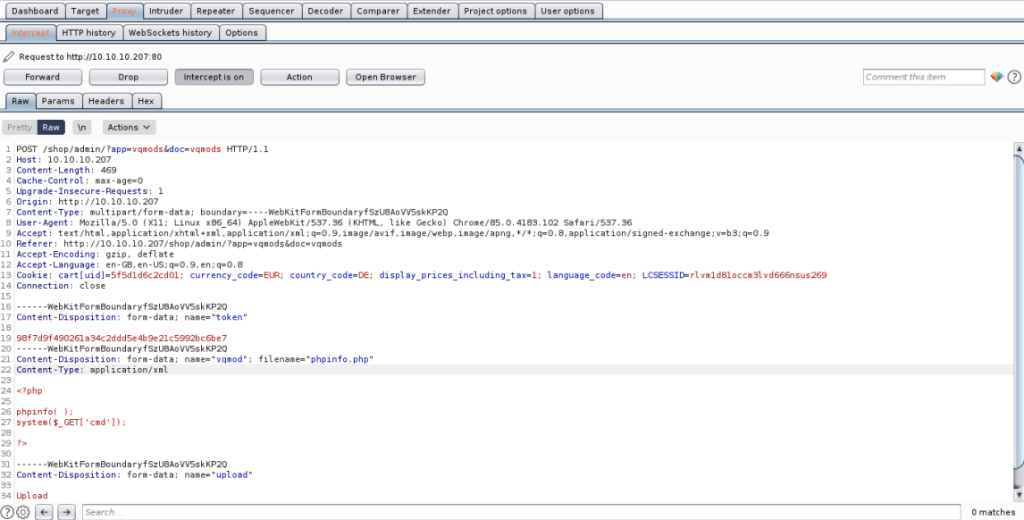
Task: Click the pencil edit icon beside request target
Action: [8, 57]
